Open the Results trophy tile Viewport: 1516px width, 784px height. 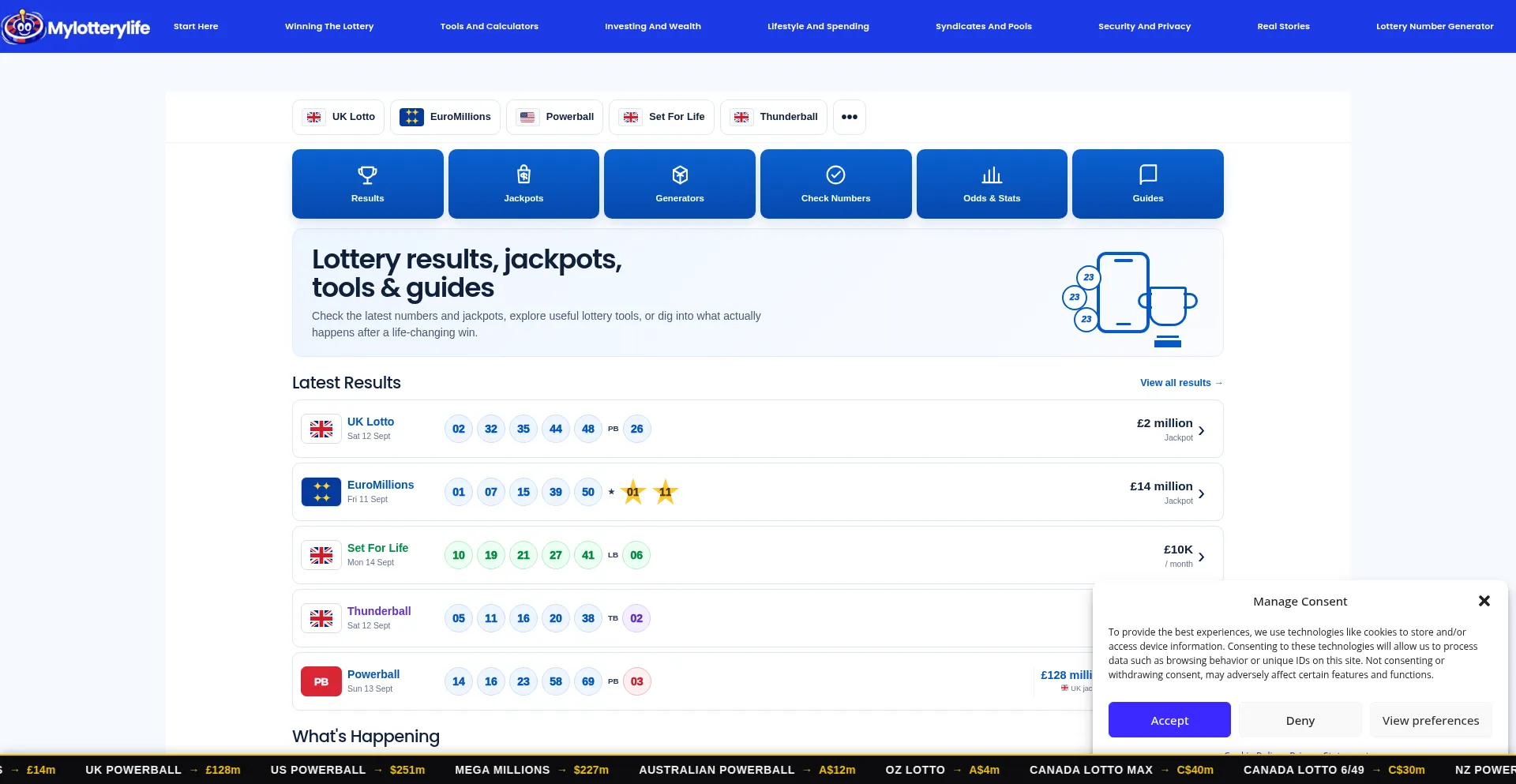[x=367, y=184]
